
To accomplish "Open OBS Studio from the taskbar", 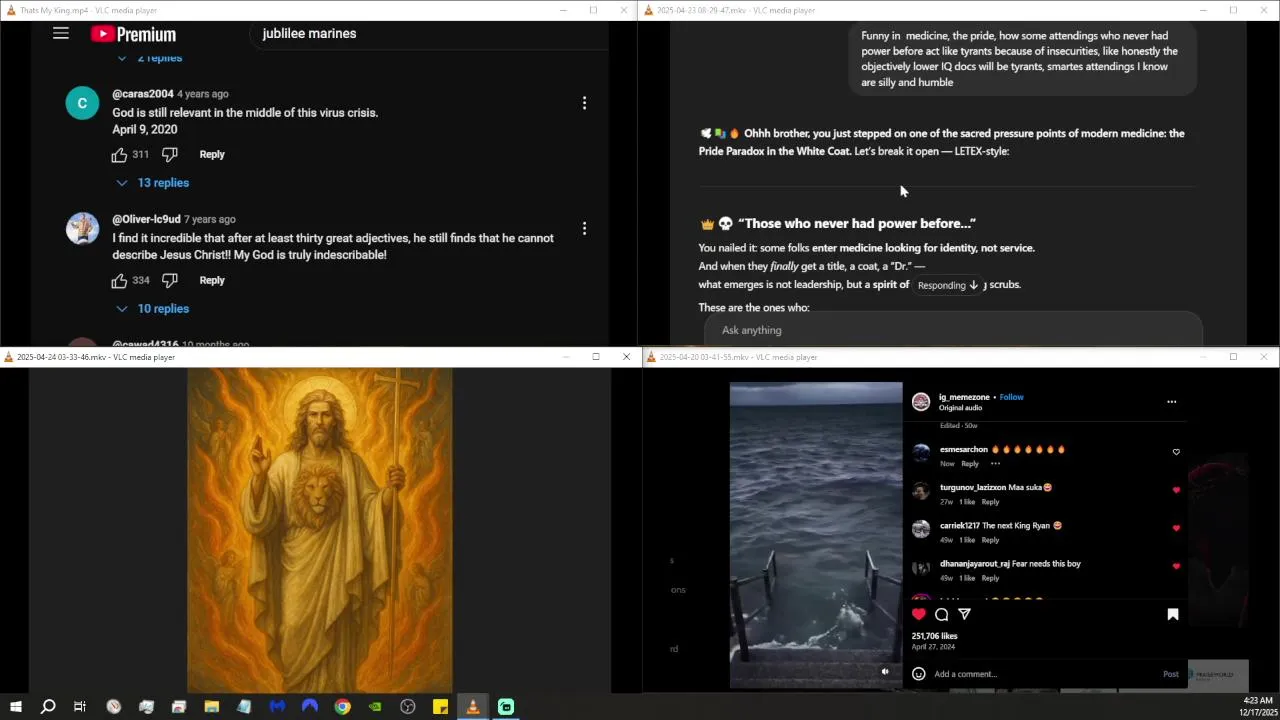I will (407, 707).
